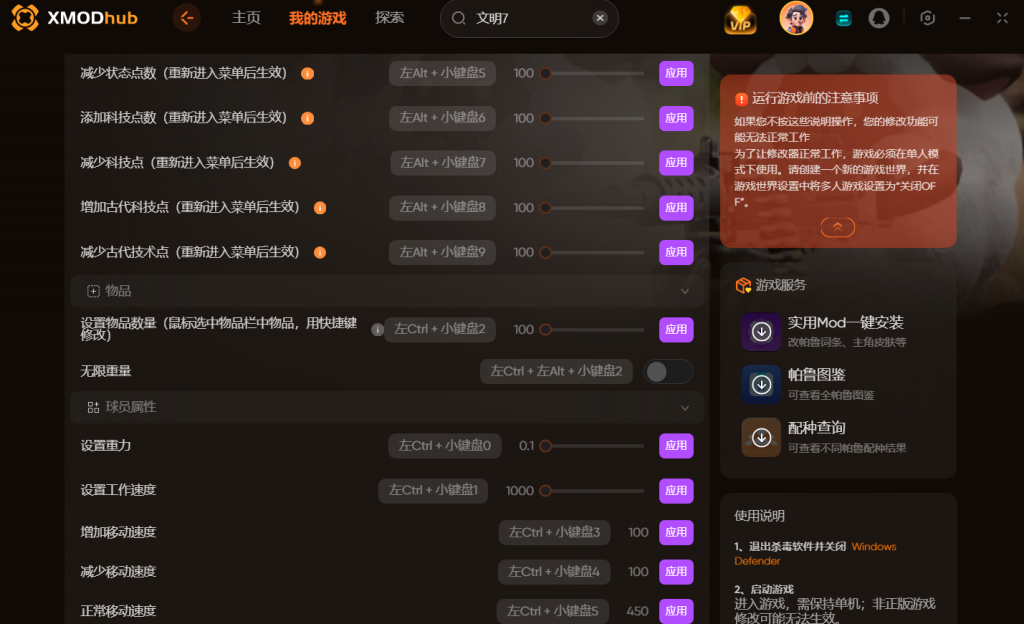Screen dimensions: 1024x624
Task: Click the download icon for 实用Mod一键安装
Action: coord(761,332)
